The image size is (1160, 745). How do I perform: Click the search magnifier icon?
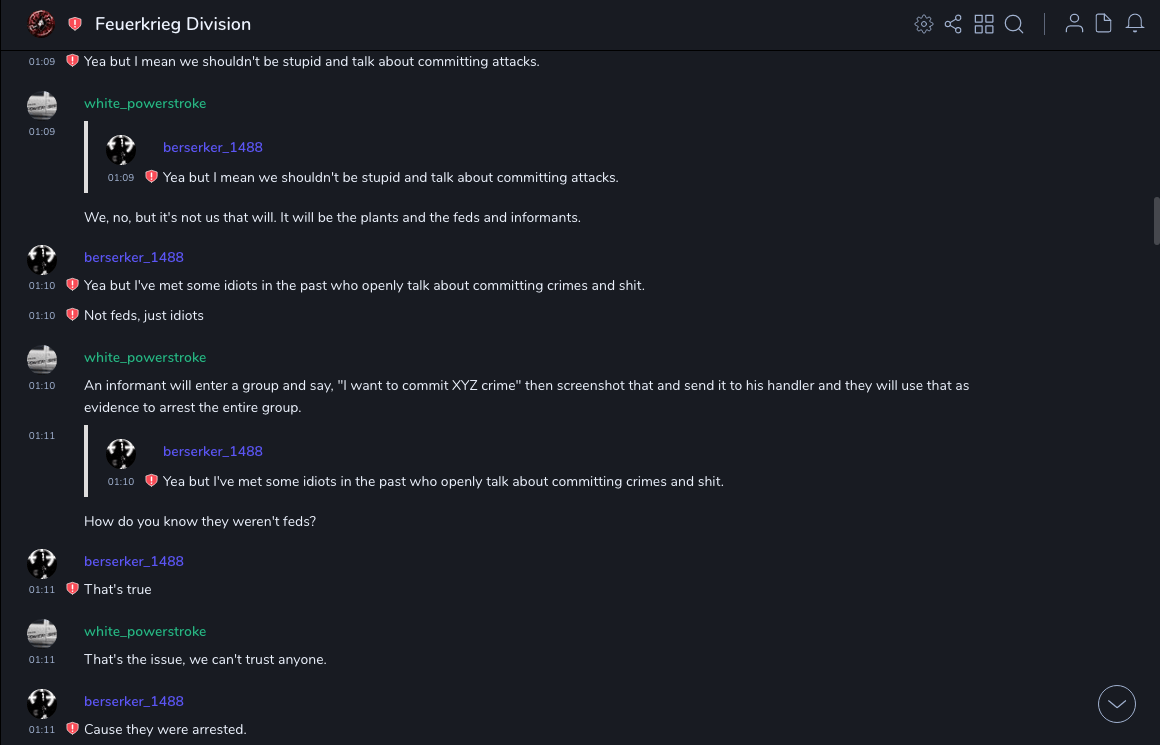pos(1014,24)
